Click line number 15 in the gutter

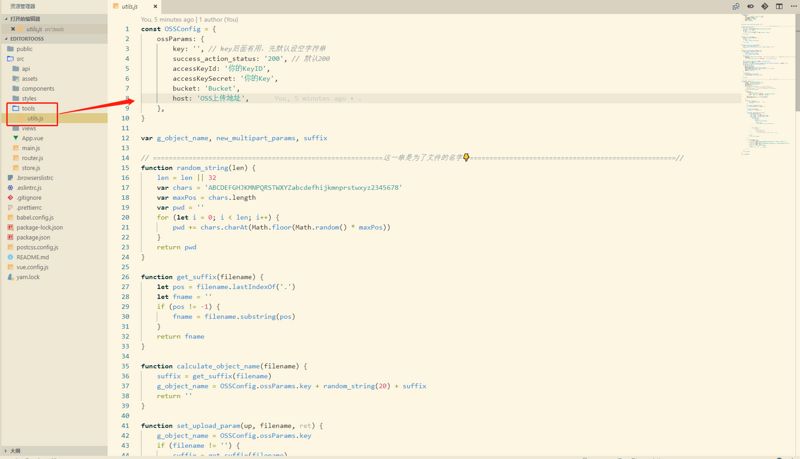125,168
